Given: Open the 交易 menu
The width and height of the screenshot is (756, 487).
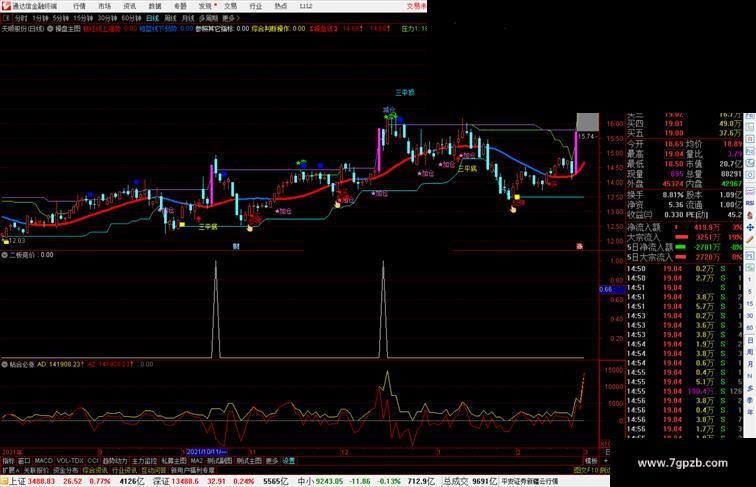Looking at the screenshot, I should 230,6.
